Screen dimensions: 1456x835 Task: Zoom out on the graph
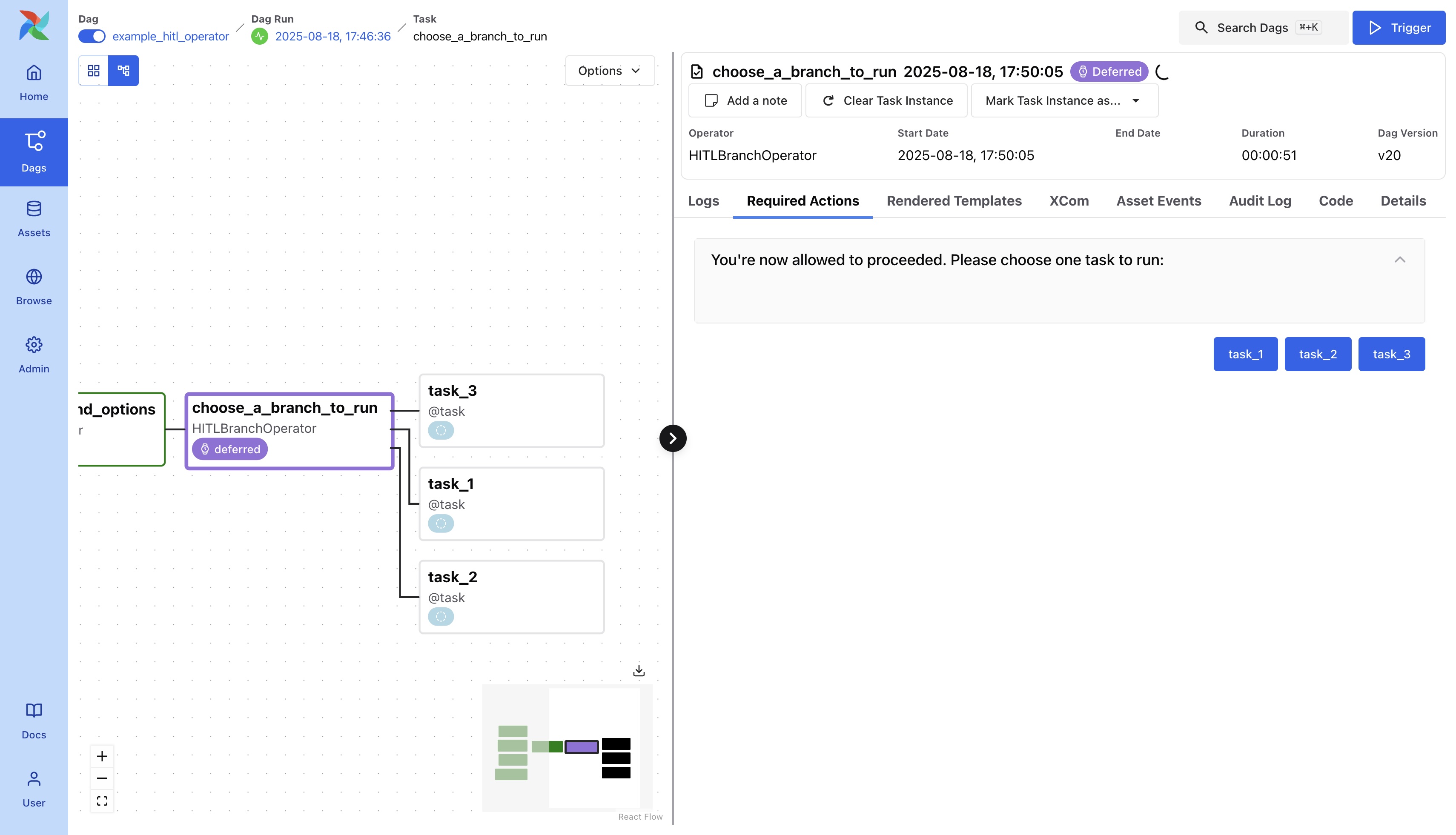click(102, 778)
